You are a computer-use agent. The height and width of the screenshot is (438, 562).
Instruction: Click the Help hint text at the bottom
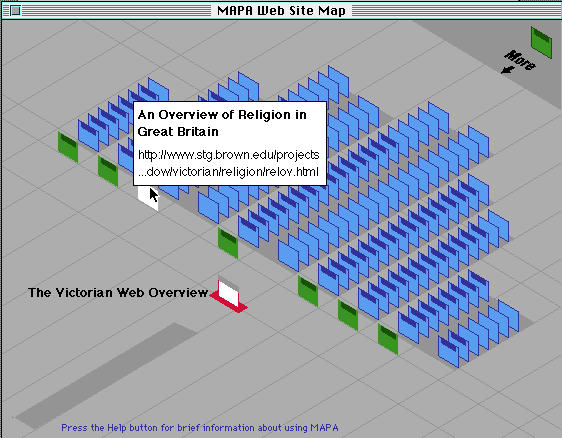point(200,428)
